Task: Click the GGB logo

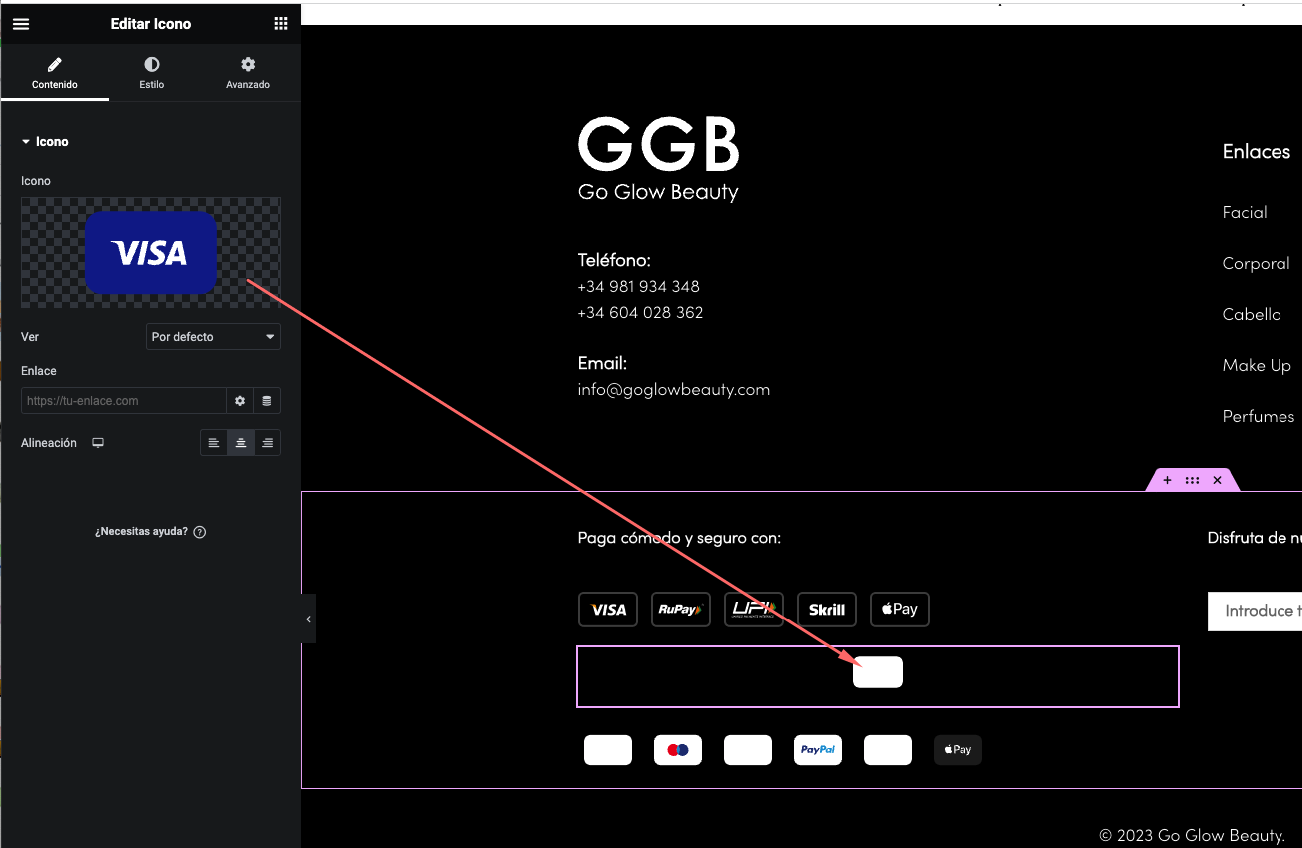Action: 659,143
